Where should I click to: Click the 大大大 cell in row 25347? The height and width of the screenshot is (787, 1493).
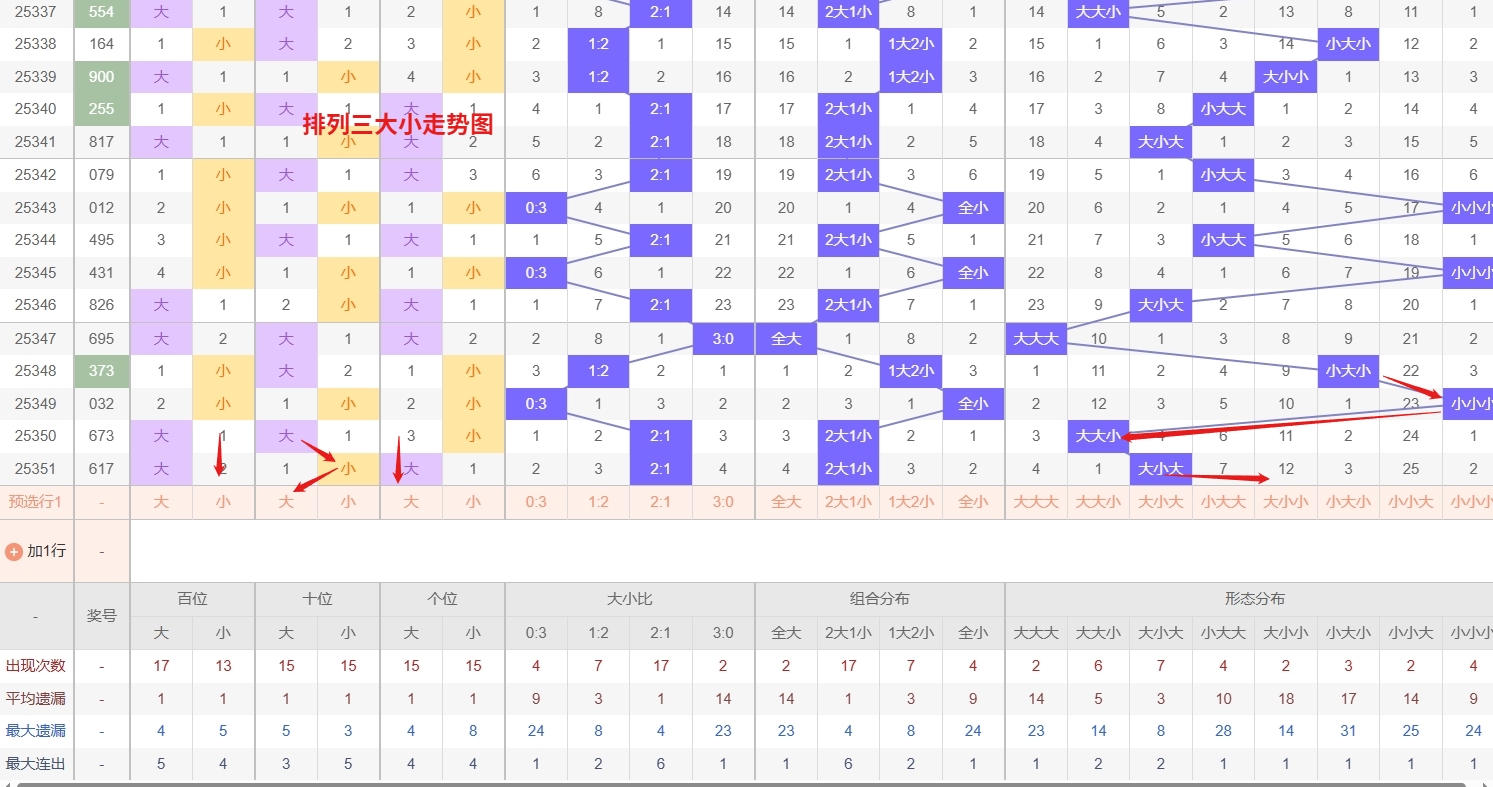[1036, 339]
